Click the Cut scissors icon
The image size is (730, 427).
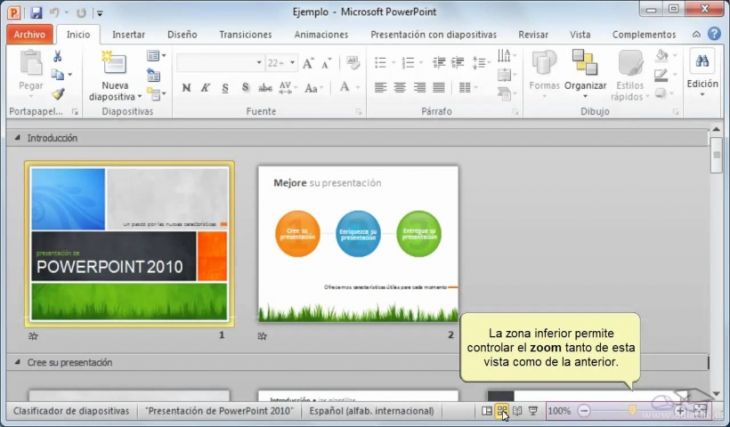tap(58, 56)
